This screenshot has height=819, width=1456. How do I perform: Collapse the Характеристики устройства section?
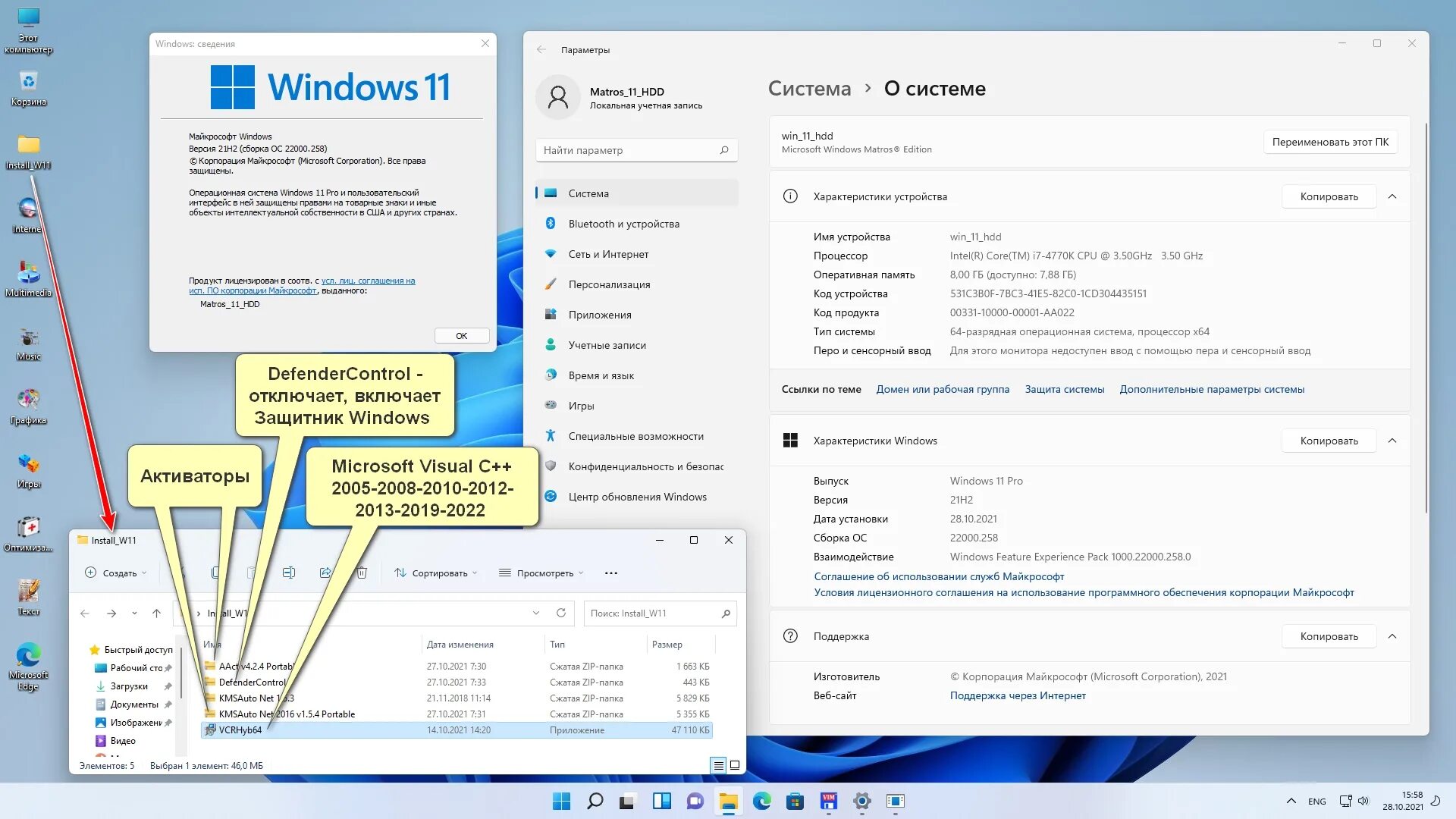click(1392, 196)
